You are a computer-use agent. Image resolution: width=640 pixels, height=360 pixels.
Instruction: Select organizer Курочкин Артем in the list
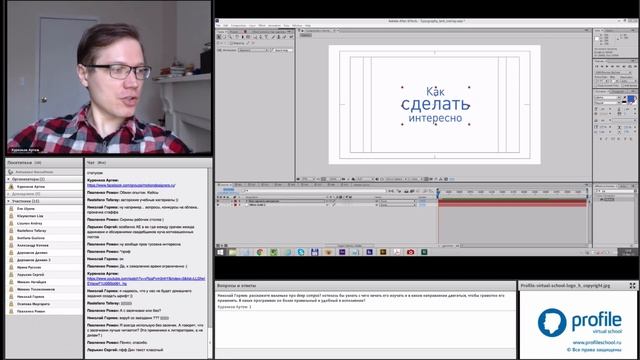point(31,187)
